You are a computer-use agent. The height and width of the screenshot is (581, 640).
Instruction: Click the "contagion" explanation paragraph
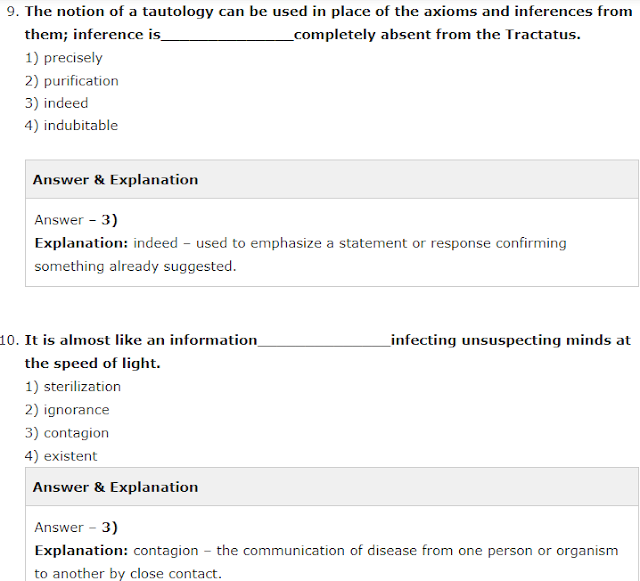[325, 562]
